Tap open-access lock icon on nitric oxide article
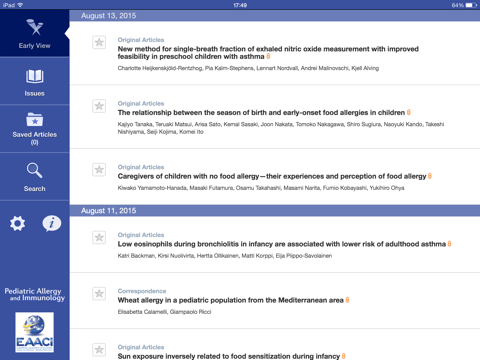 click(268, 56)
